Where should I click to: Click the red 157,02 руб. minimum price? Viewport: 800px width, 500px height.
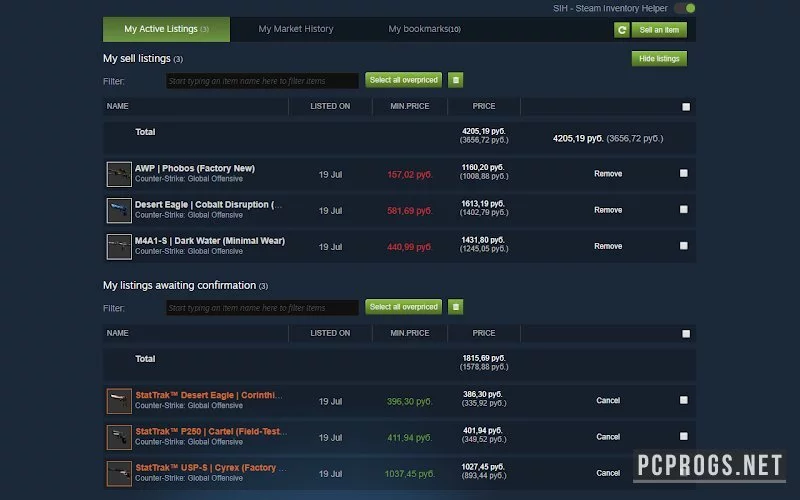tap(410, 174)
